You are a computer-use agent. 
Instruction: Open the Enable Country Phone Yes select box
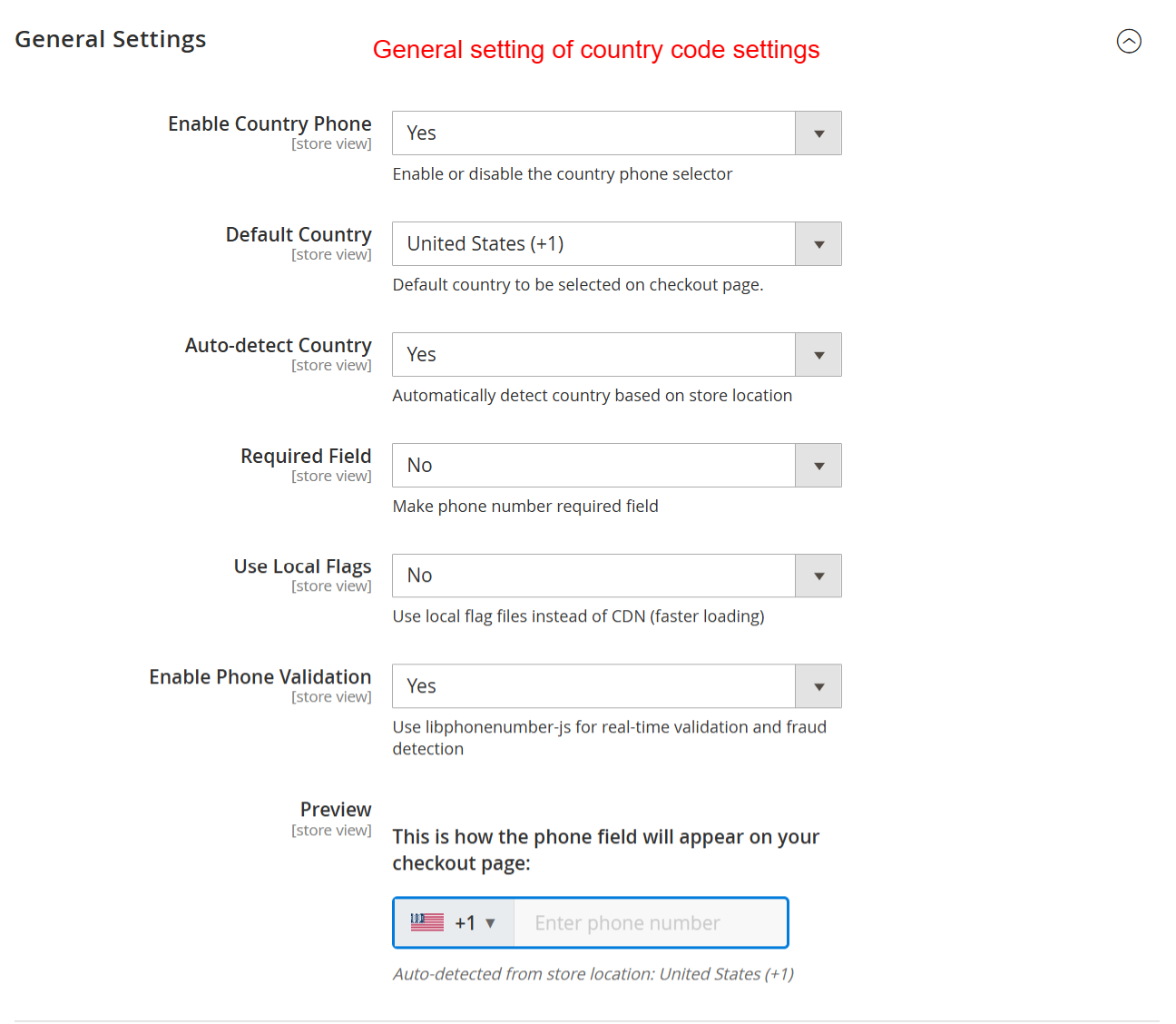(x=593, y=133)
